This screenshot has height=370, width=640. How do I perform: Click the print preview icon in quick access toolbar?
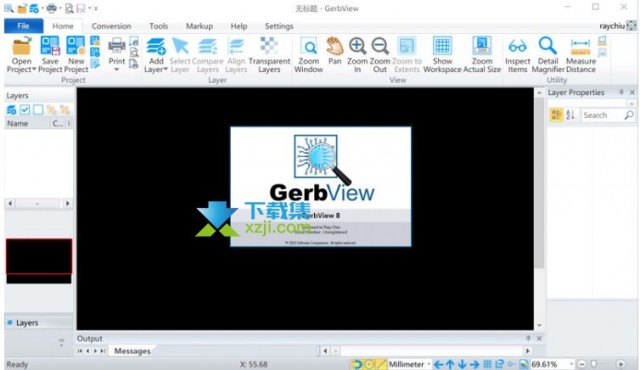coord(69,8)
